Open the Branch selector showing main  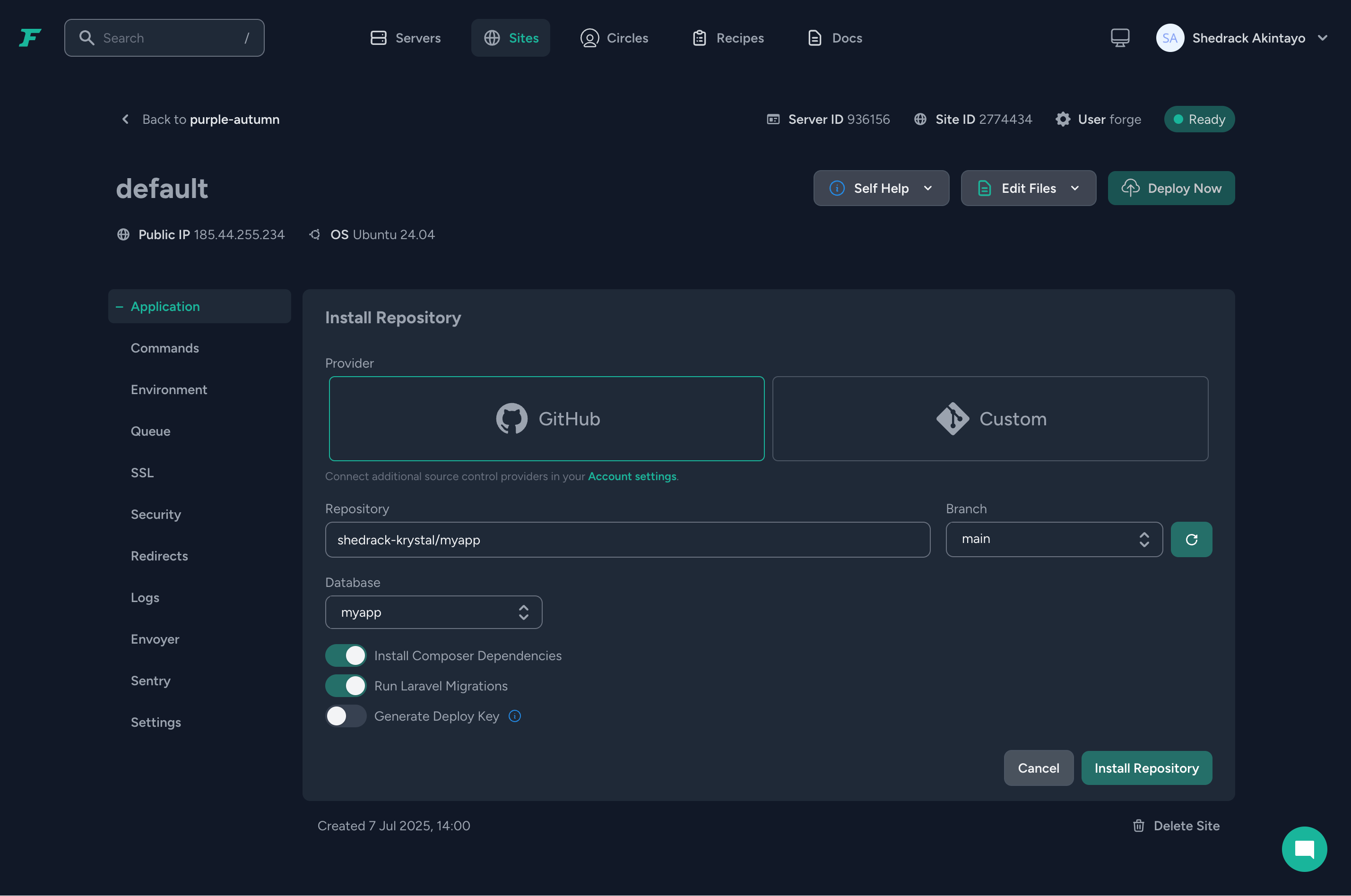pos(1053,539)
